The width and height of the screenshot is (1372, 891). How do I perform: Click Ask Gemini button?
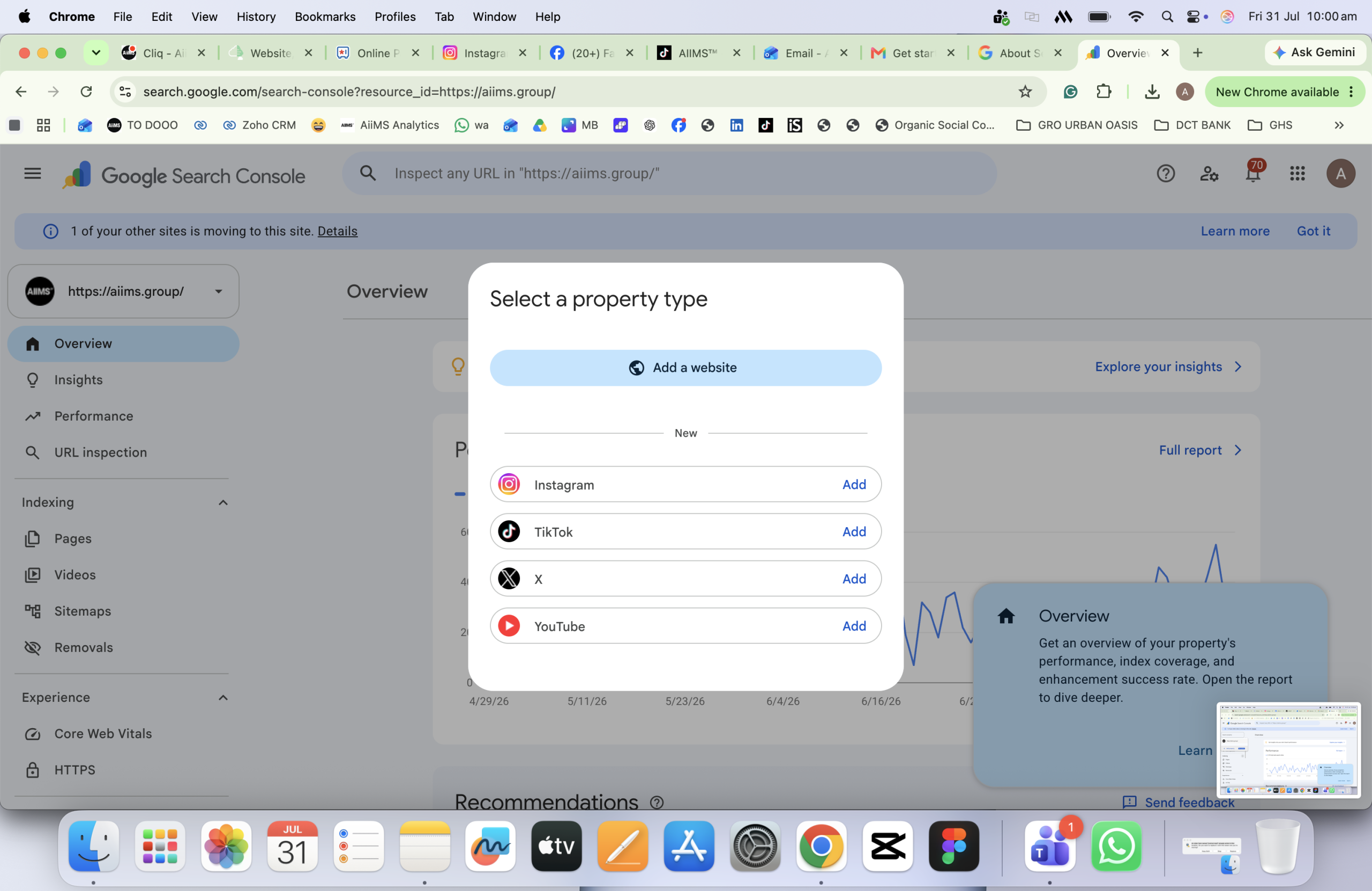(1315, 53)
